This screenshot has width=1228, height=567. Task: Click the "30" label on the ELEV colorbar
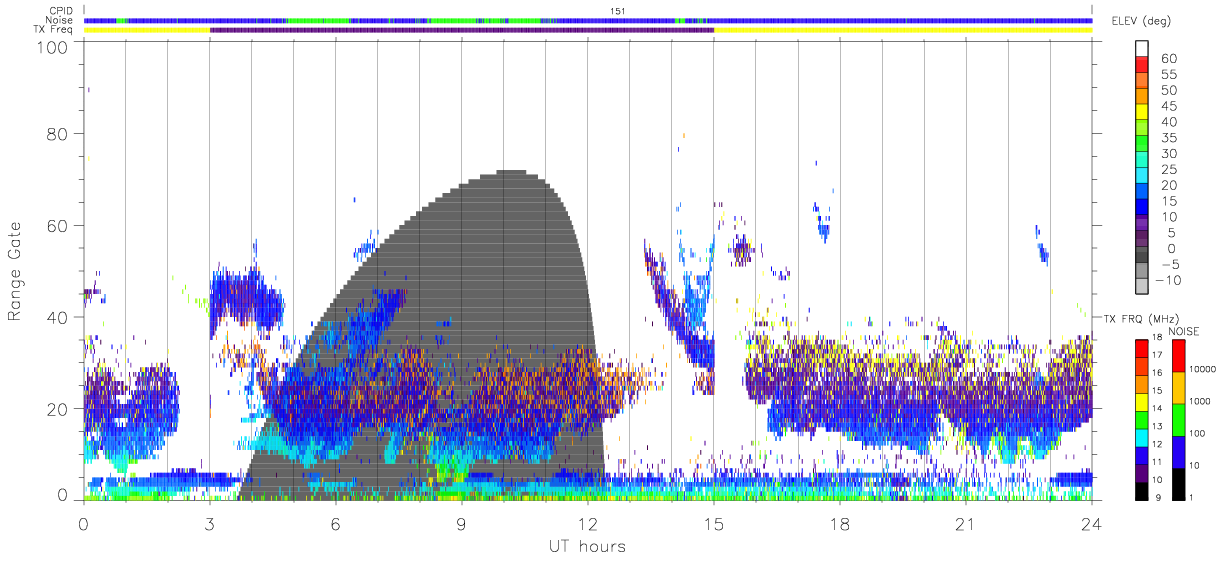tap(1167, 154)
